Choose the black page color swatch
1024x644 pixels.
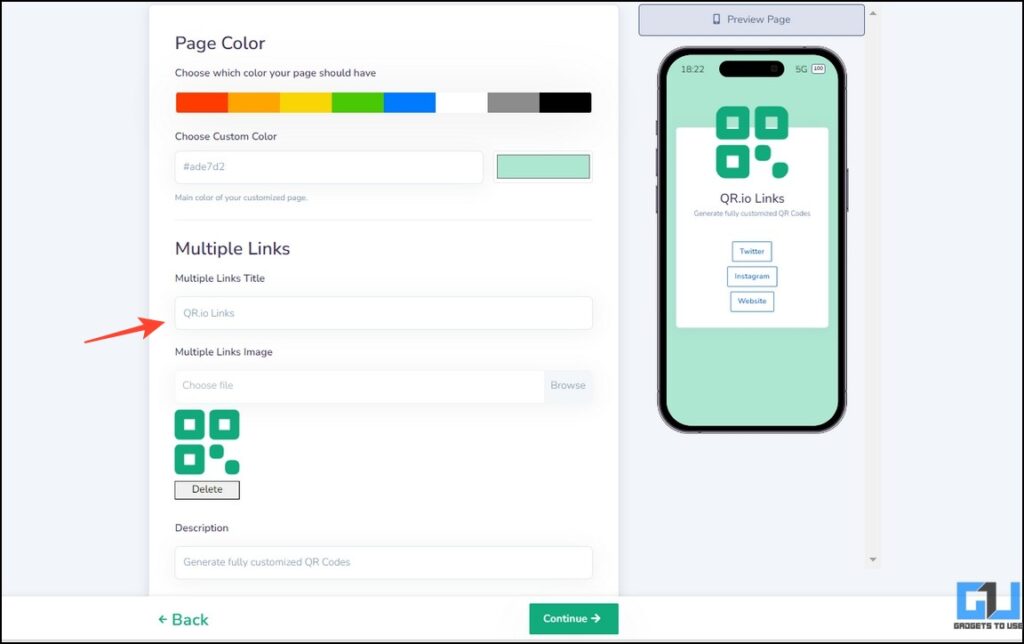pyautogui.click(x=566, y=103)
